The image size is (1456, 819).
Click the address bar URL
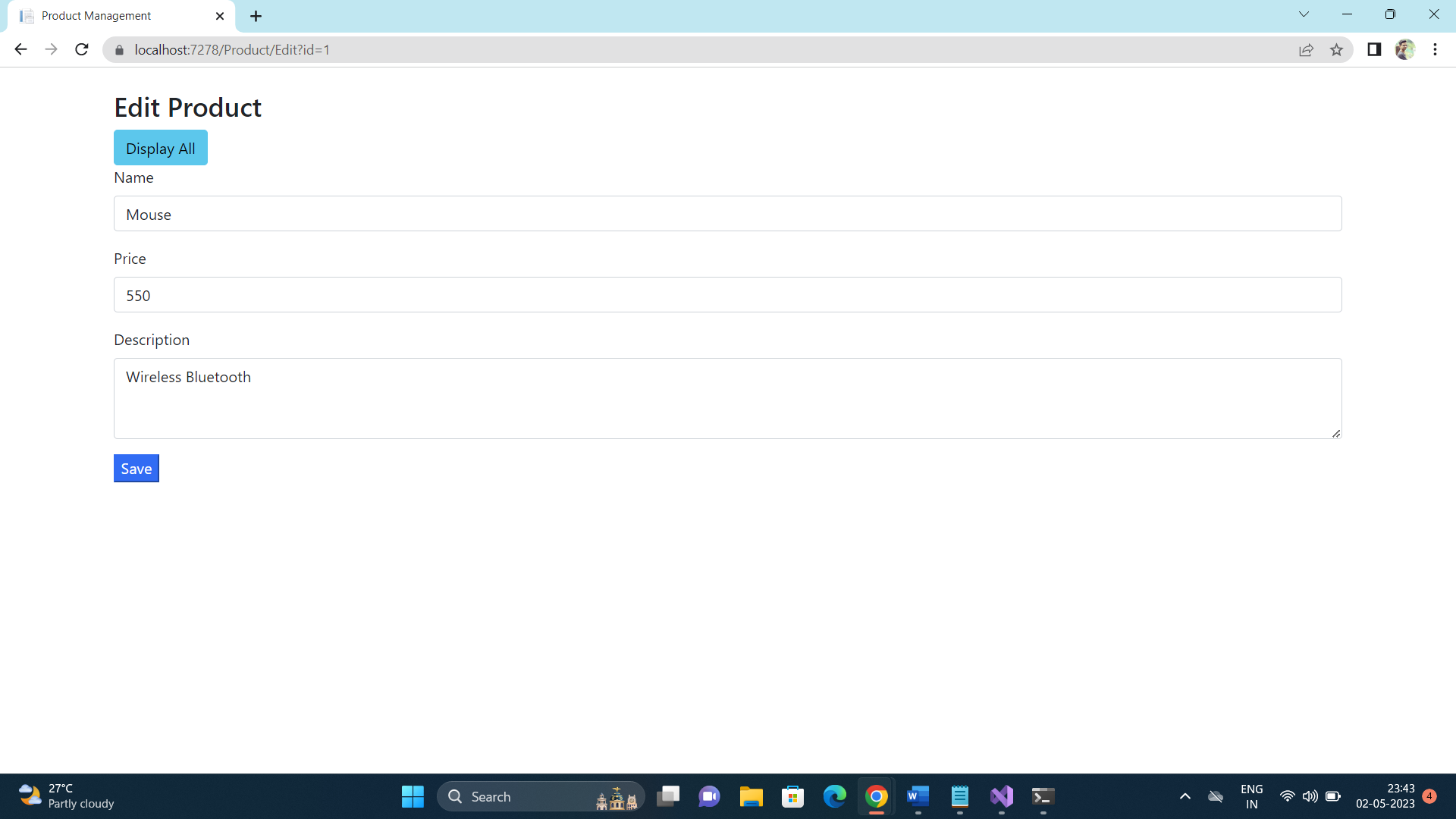pyautogui.click(x=232, y=50)
